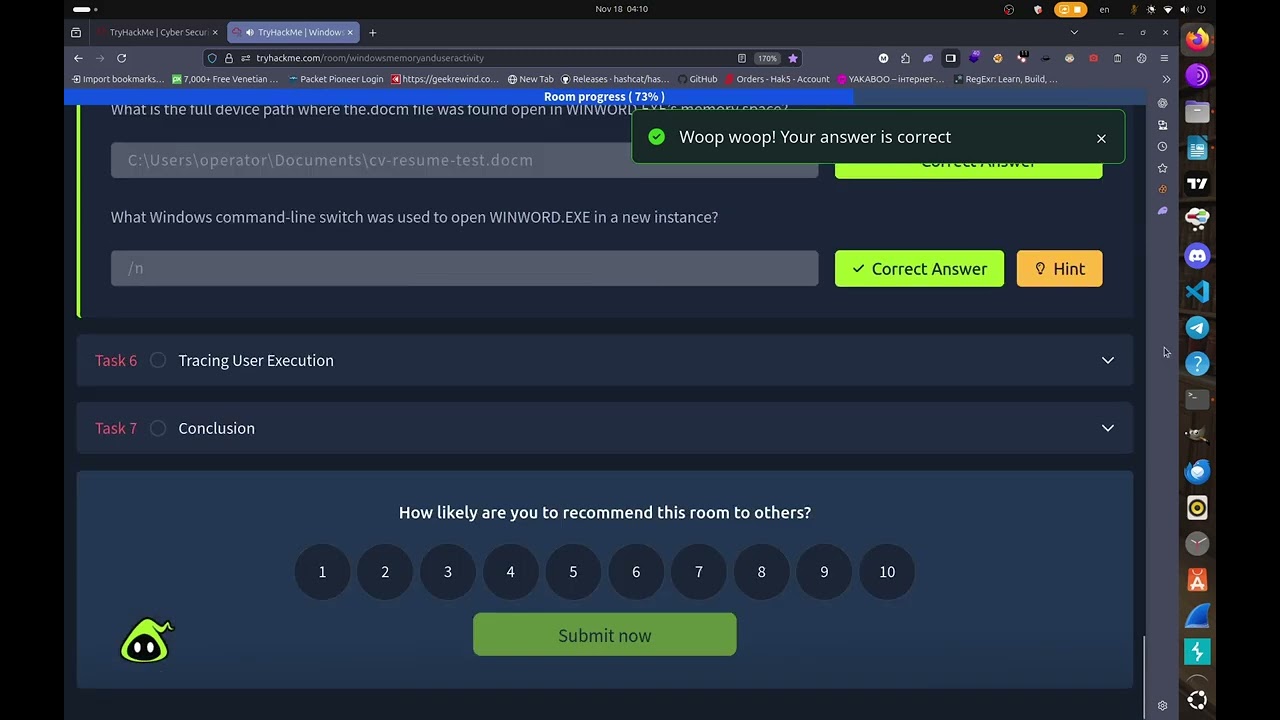Open Ubuntu Software store in dock
The height and width of the screenshot is (720, 1280).
[x=1197, y=580]
